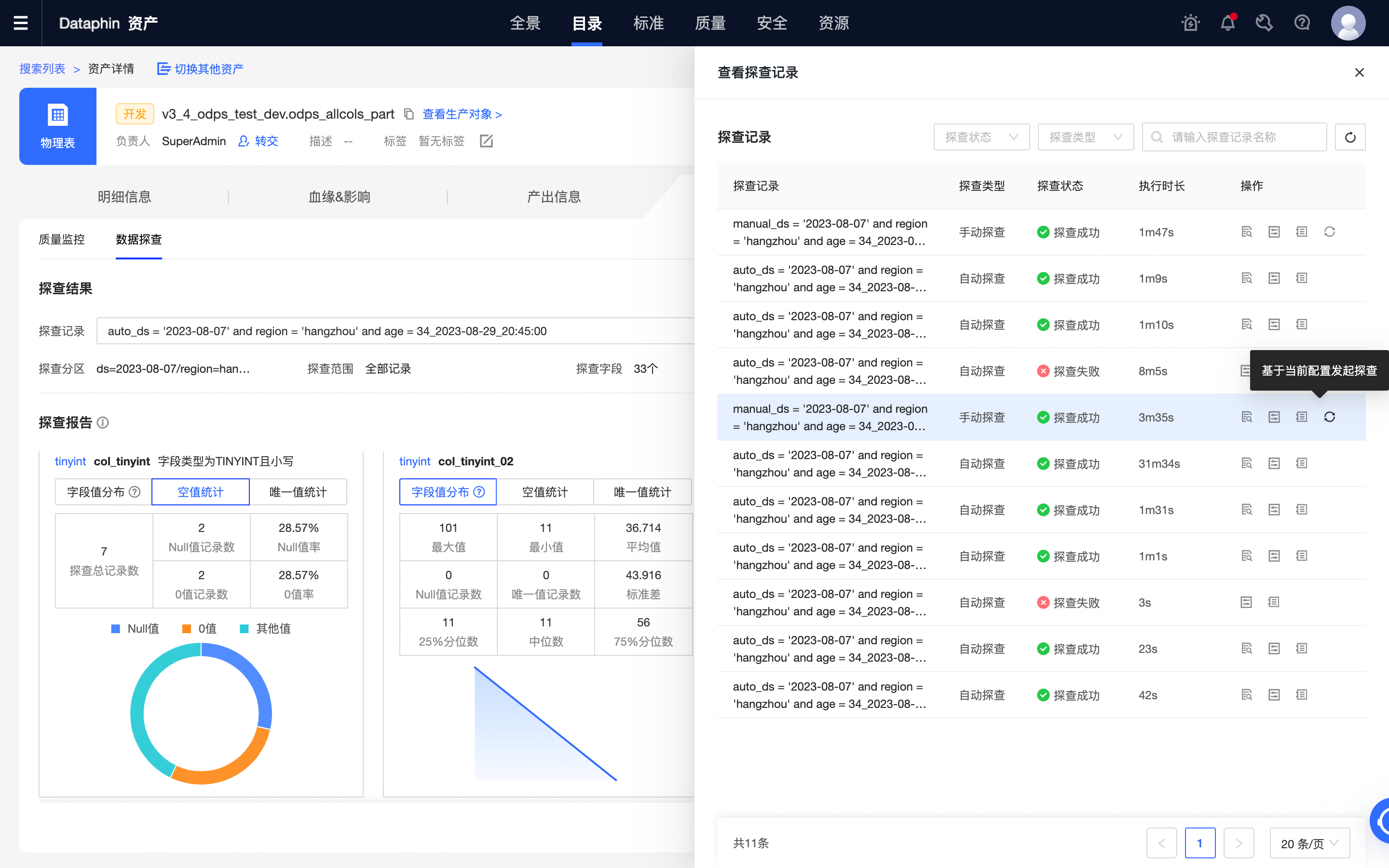Open the tools wrench icon in top bar

pos(1265,23)
